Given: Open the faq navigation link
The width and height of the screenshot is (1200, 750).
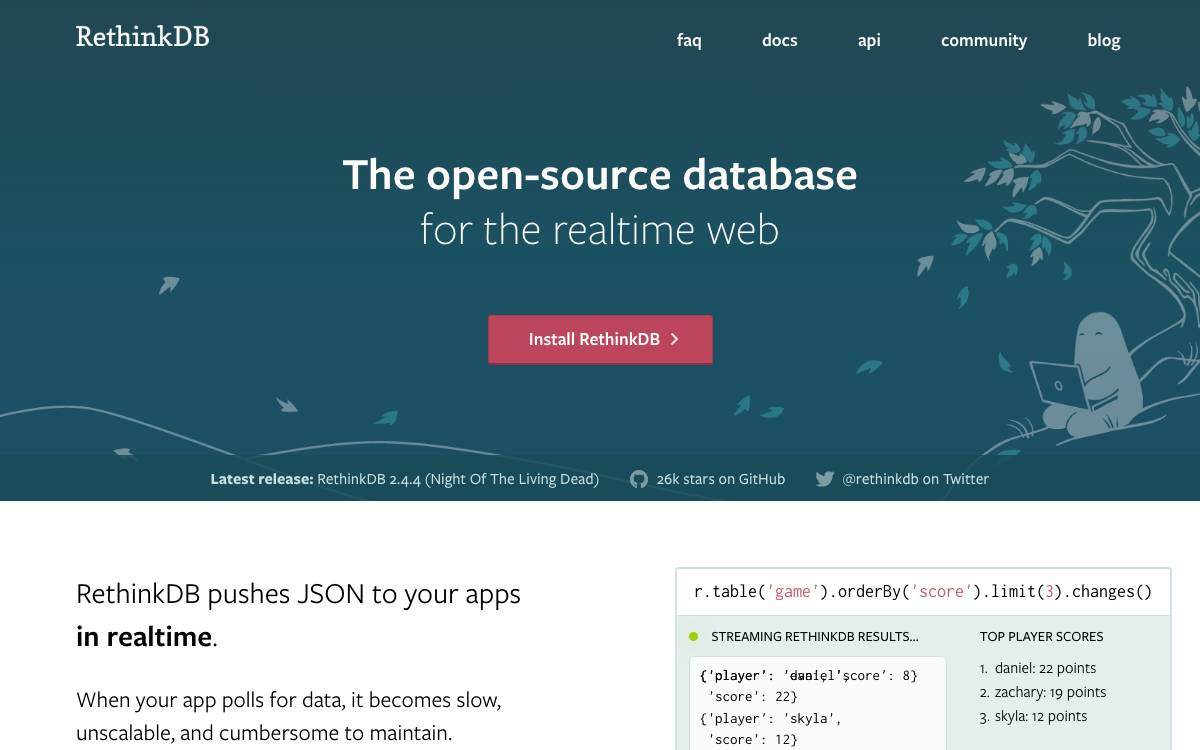Looking at the screenshot, I should (x=689, y=40).
